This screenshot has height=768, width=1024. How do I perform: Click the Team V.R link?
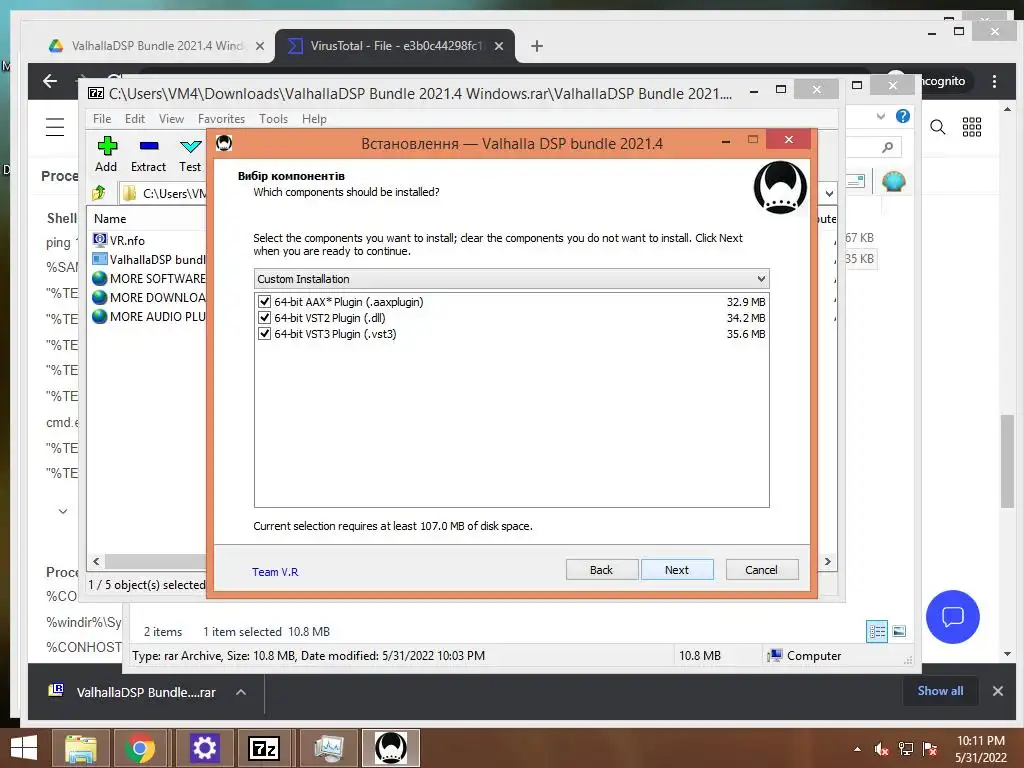click(x=275, y=571)
